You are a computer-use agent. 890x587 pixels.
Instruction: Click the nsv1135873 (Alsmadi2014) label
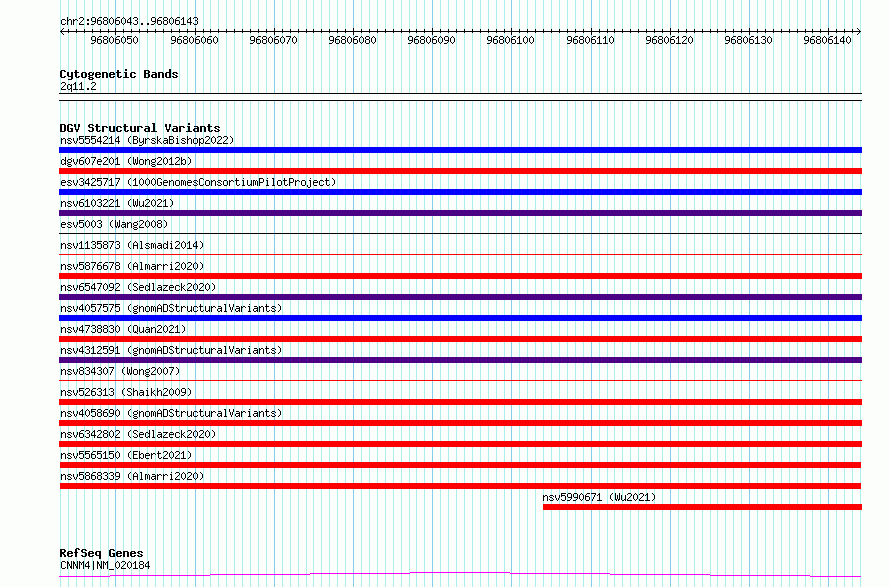[x=132, y=245]
